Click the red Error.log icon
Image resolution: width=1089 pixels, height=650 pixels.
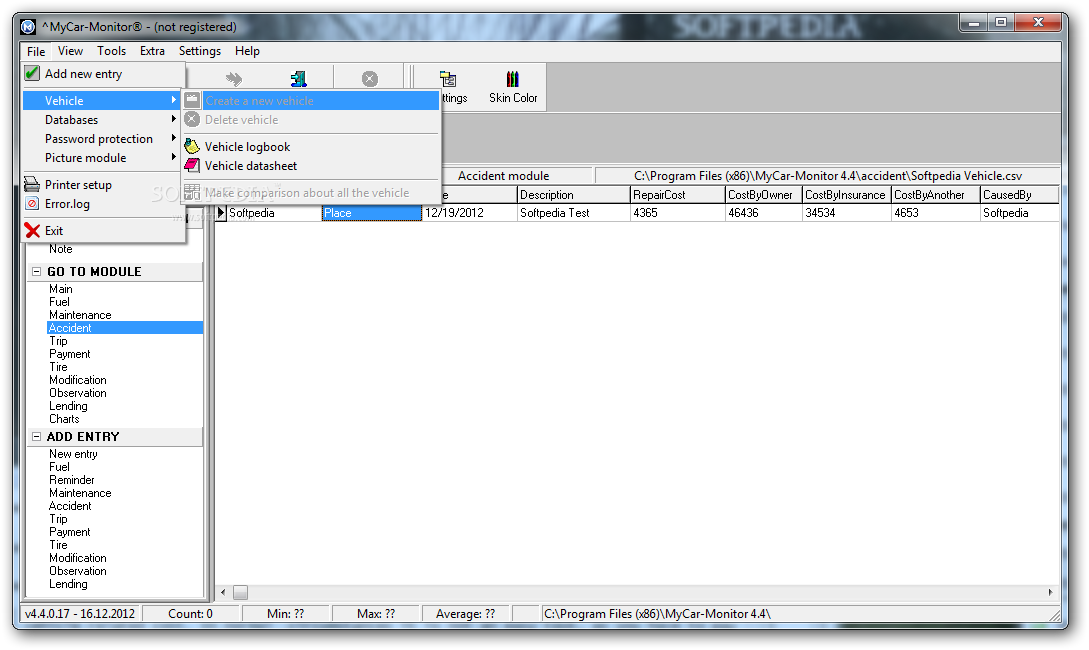click(x=32, y=203)
